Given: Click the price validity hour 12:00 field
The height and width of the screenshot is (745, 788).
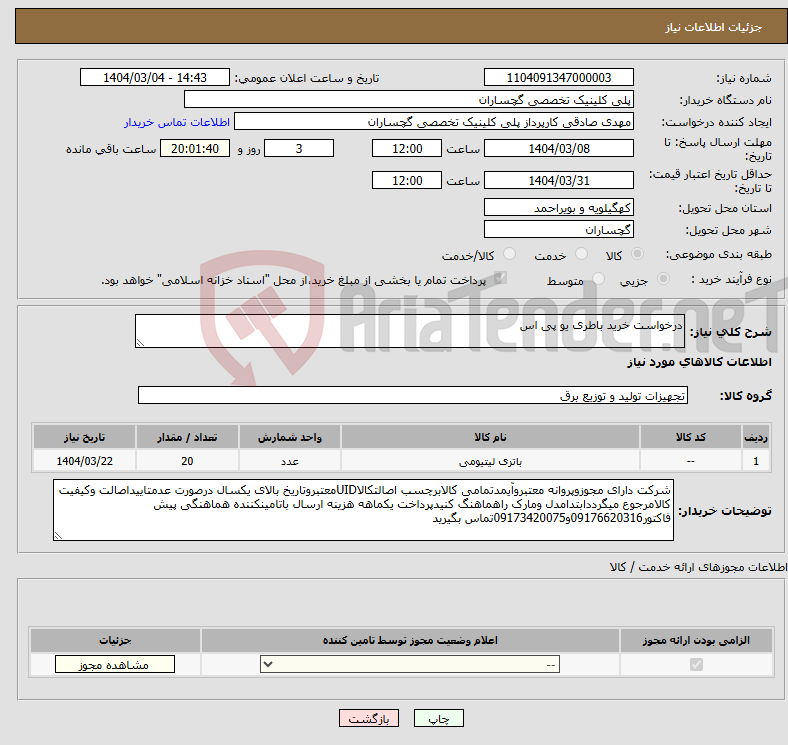Looking at the screenshot, I should pos(407,180).
